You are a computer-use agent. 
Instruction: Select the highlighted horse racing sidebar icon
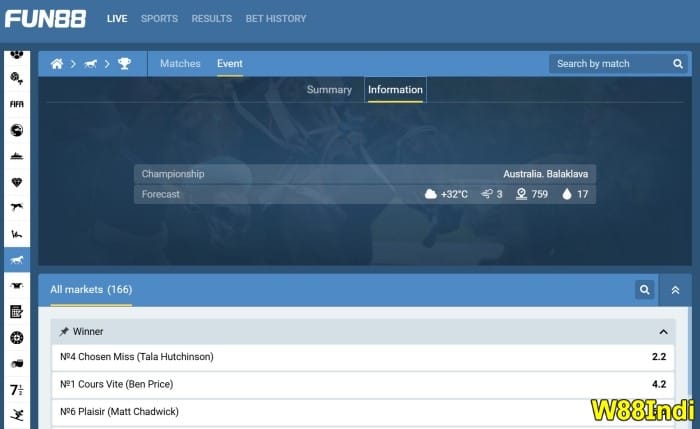point(17,260)
